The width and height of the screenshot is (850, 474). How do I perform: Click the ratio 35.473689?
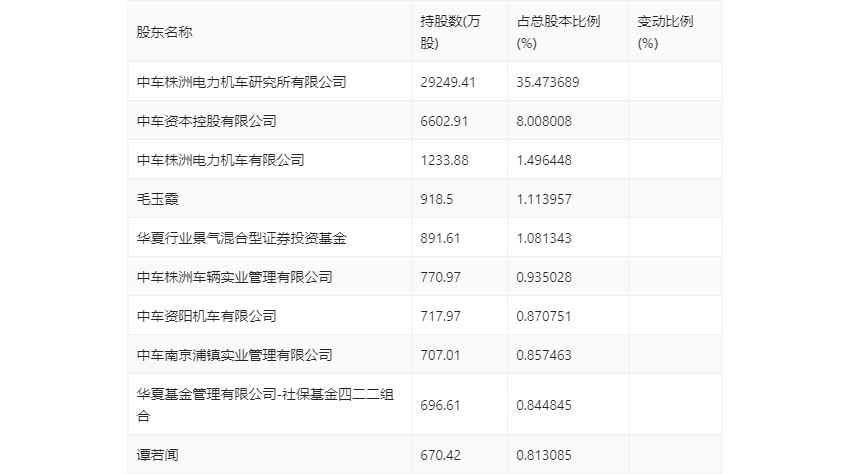[x=548, y=82]
